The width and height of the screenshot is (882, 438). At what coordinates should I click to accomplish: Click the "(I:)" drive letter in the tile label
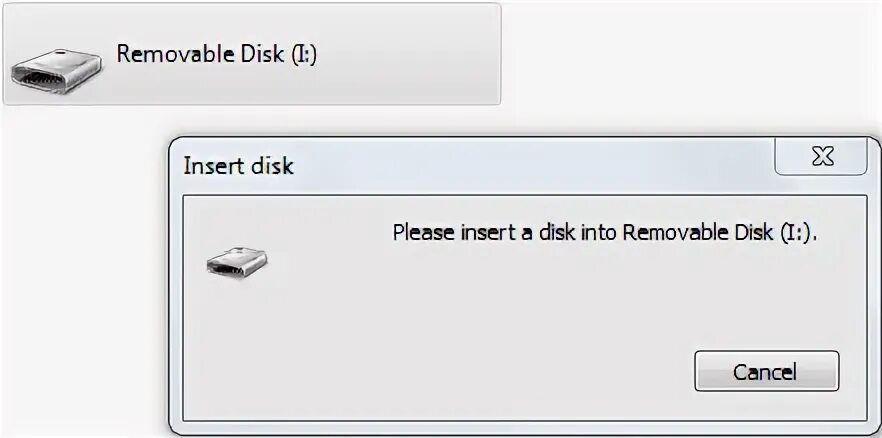point(304,54)
